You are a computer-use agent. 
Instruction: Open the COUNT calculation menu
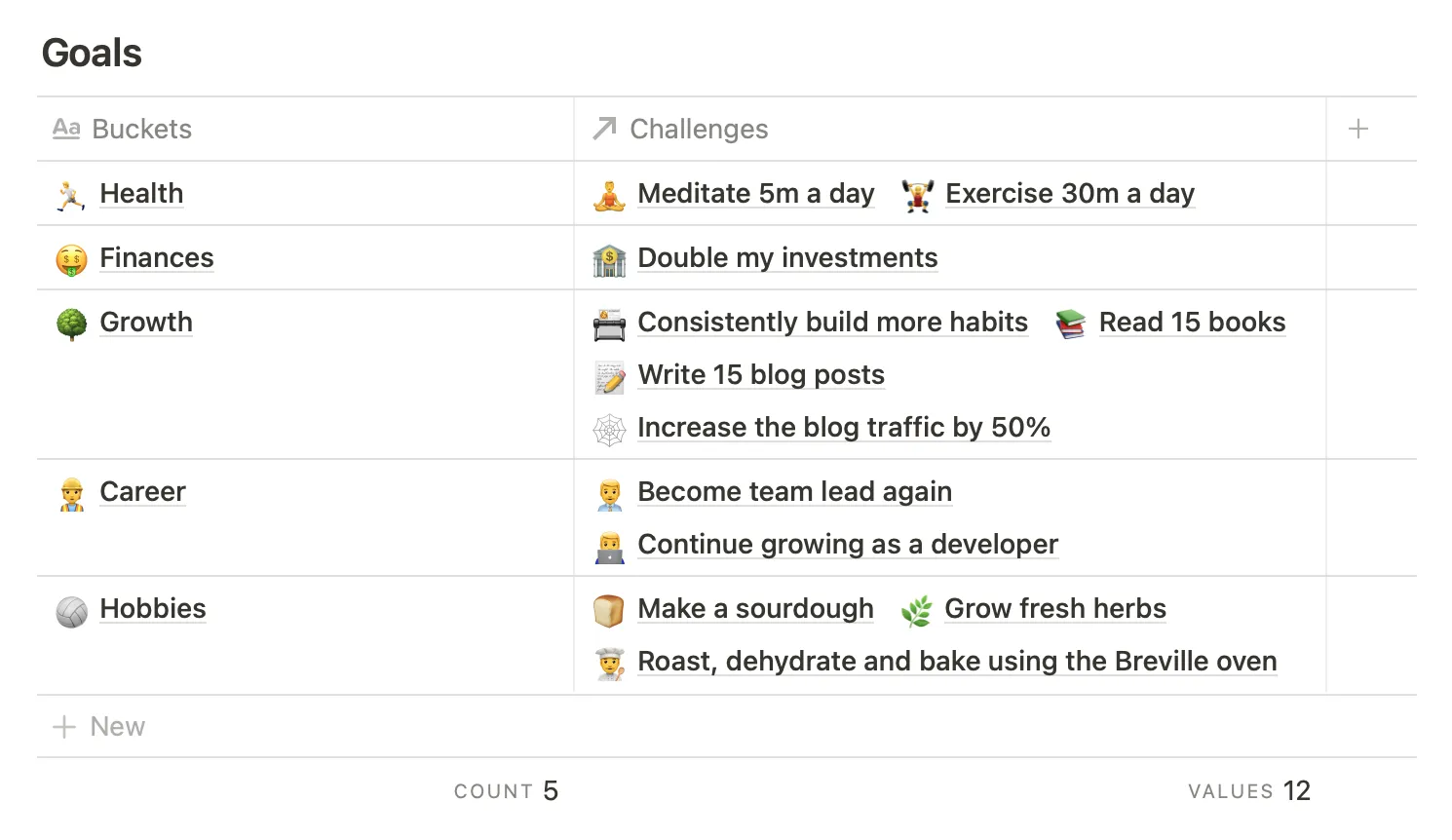pyautogui.click(x=506, y=791)
